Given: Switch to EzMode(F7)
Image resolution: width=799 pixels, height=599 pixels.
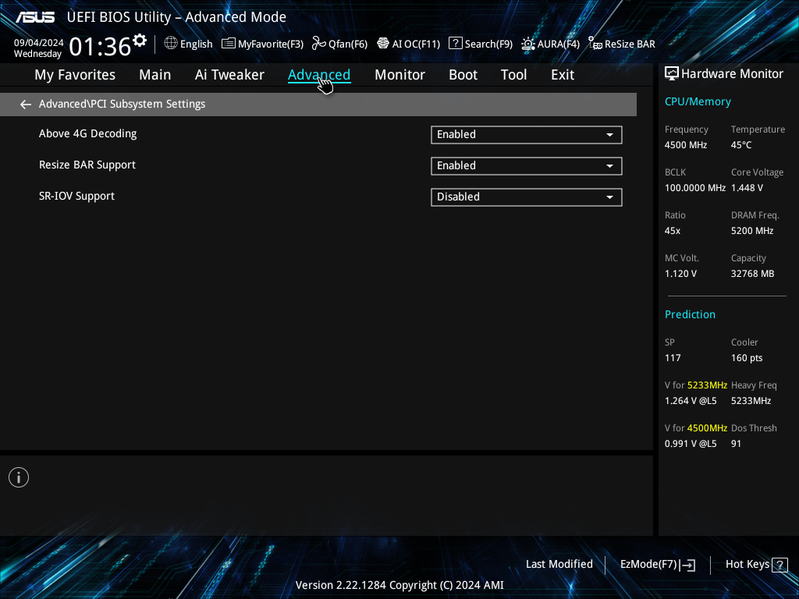Looking at the screenshot, I should coord(657,564).
